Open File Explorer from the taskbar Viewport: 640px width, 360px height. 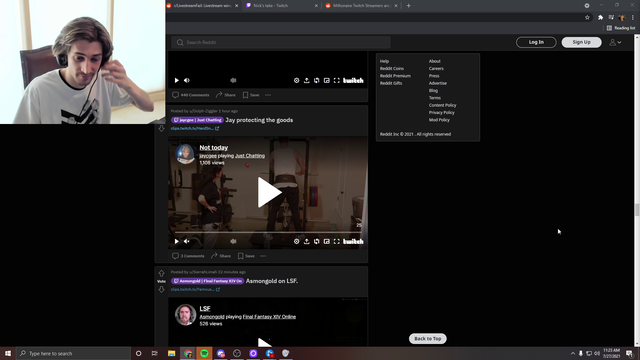(171, 353)
